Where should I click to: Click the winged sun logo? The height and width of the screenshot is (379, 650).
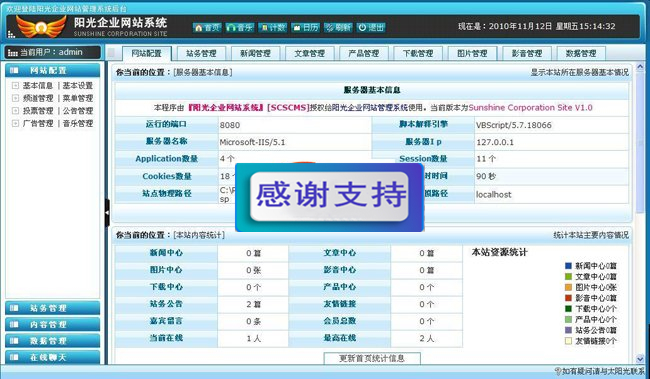pos(41,27)
